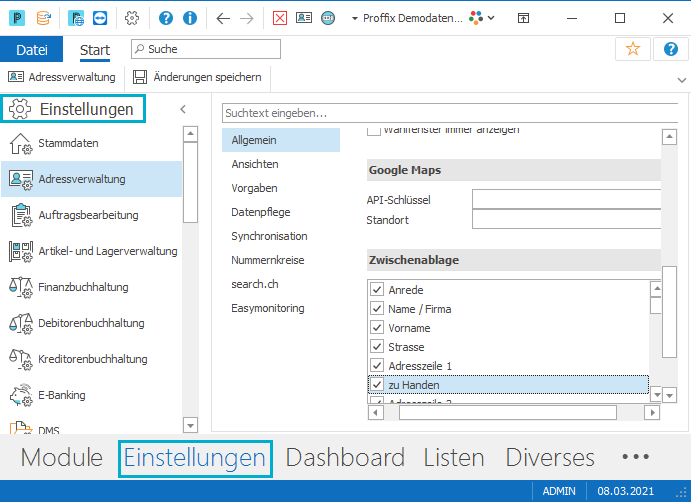Click the blue info icon in toolbar
The width and height of the screenshot is (691, 502).
point(190,18)
